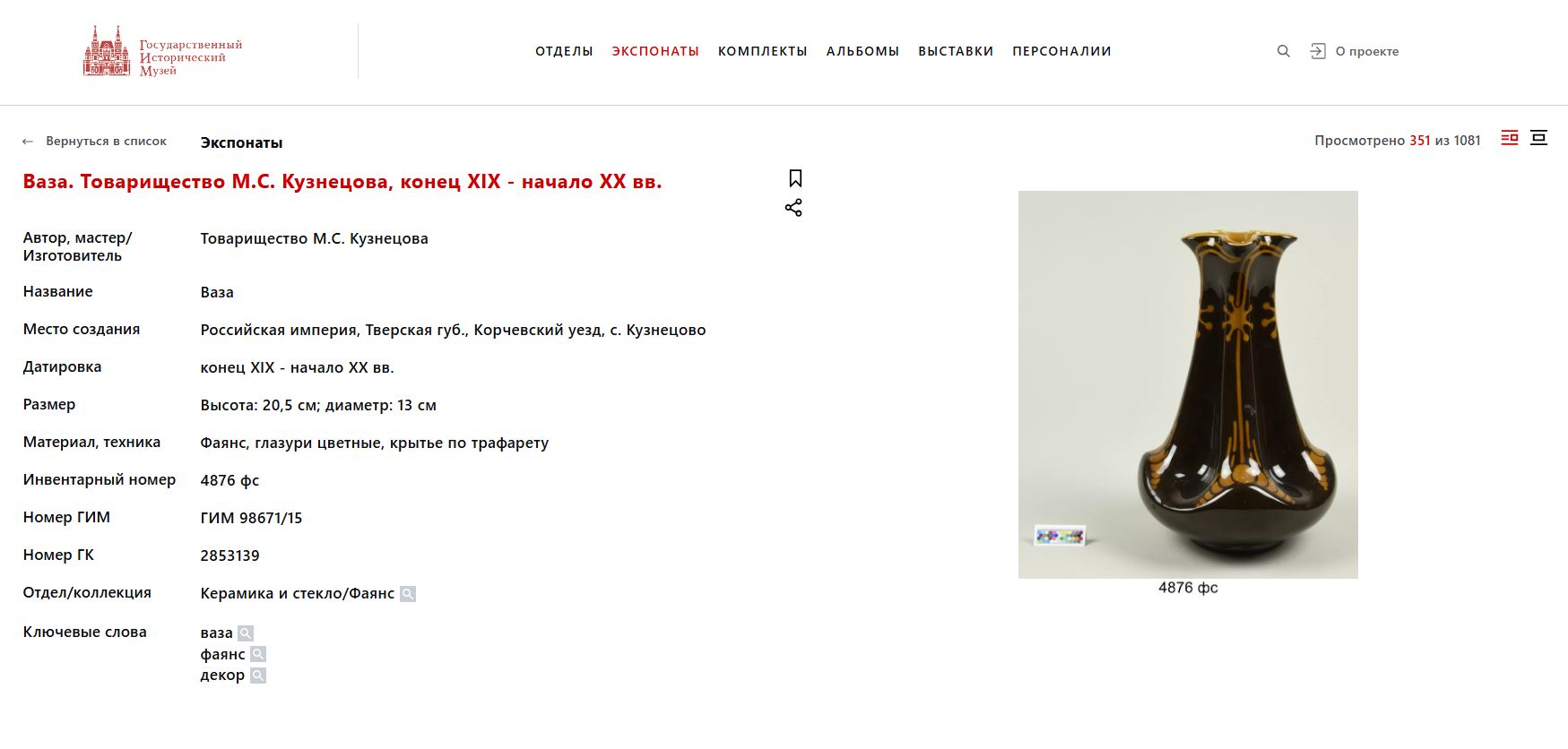Viewport: 1568px width, 749px height.
Task: Search by keyword фаянс magnifier icon
Action: [258, 655]
